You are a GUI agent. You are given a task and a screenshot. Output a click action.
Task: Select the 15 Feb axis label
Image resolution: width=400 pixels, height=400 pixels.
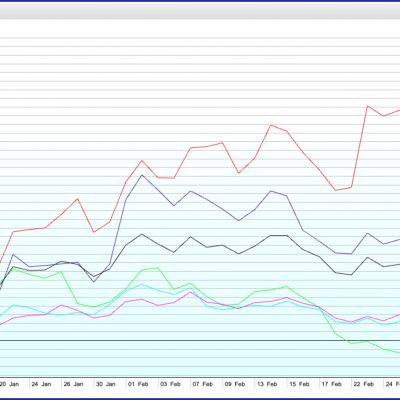299,384
